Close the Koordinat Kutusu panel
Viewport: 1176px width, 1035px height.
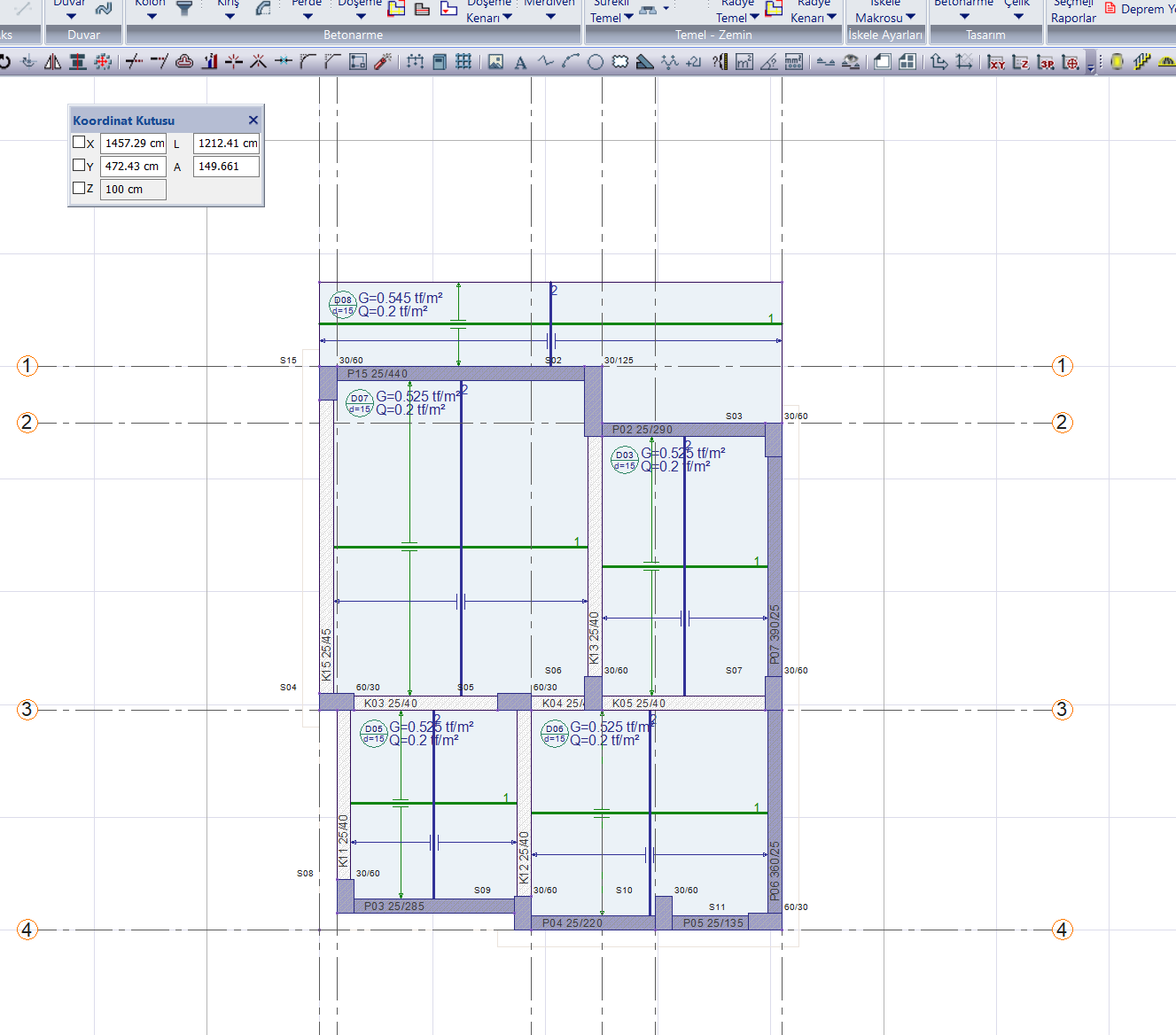pyautogui.click(x=253, y=120)
